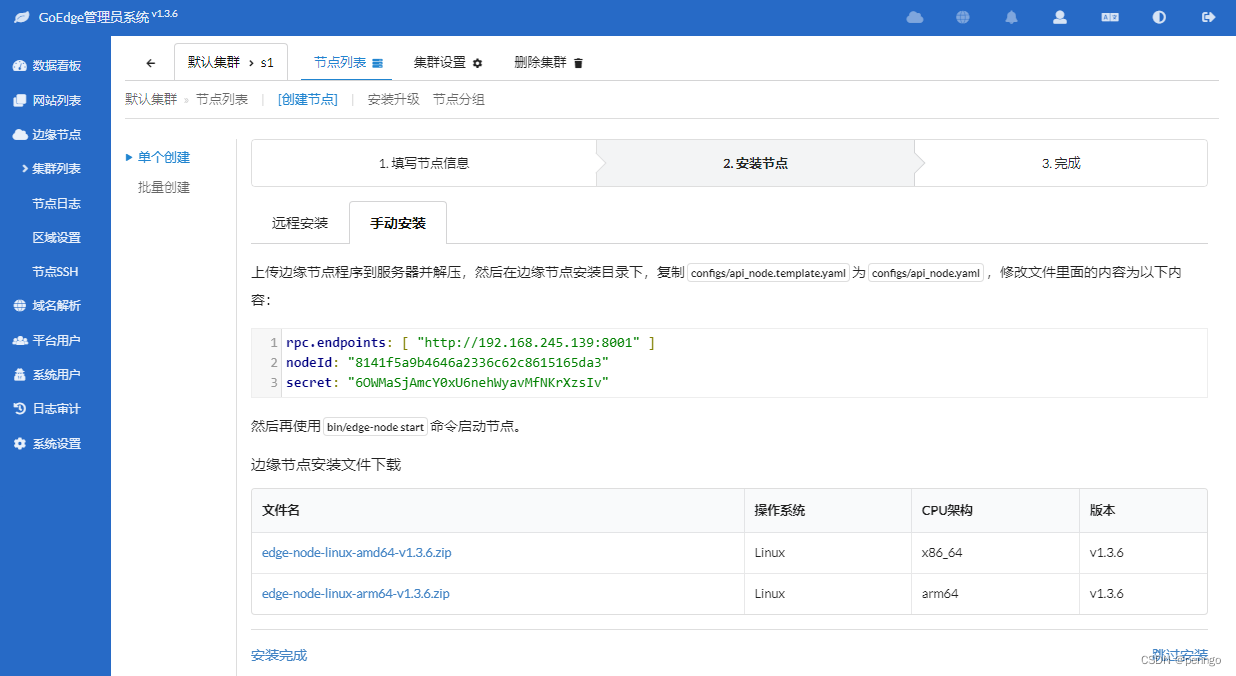Screen dimensions: 1236x676
Task: Click the logout icon
Action: (1208, 18)
